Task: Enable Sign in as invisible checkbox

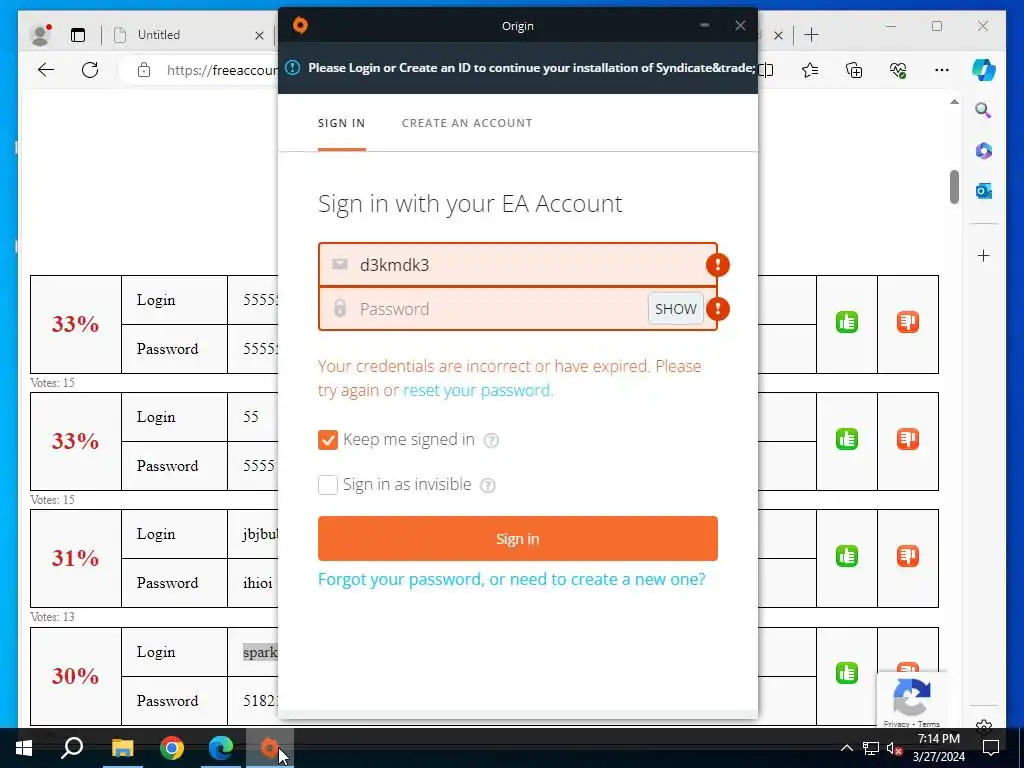Action: [328, 485]
